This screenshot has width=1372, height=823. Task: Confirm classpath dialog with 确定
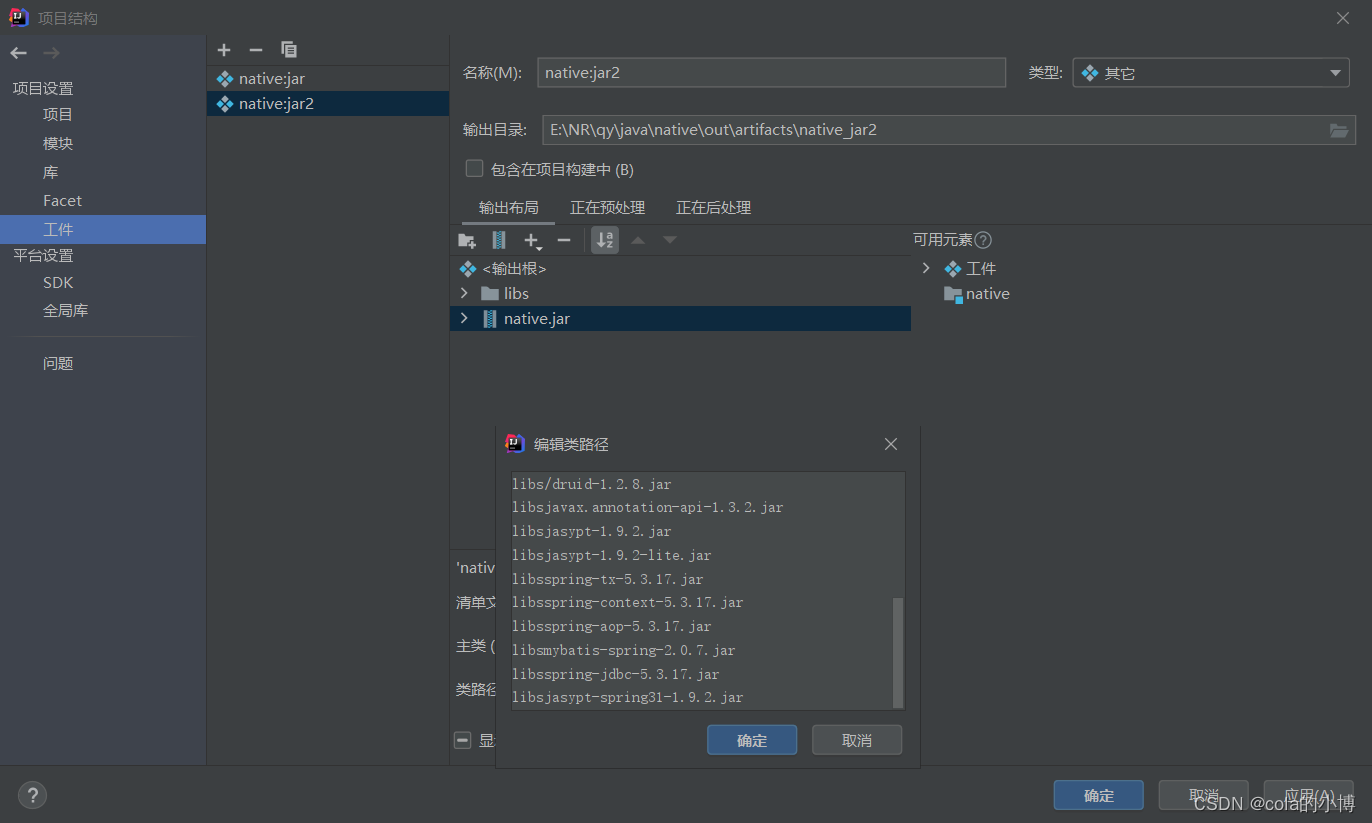tap(752, 740)
